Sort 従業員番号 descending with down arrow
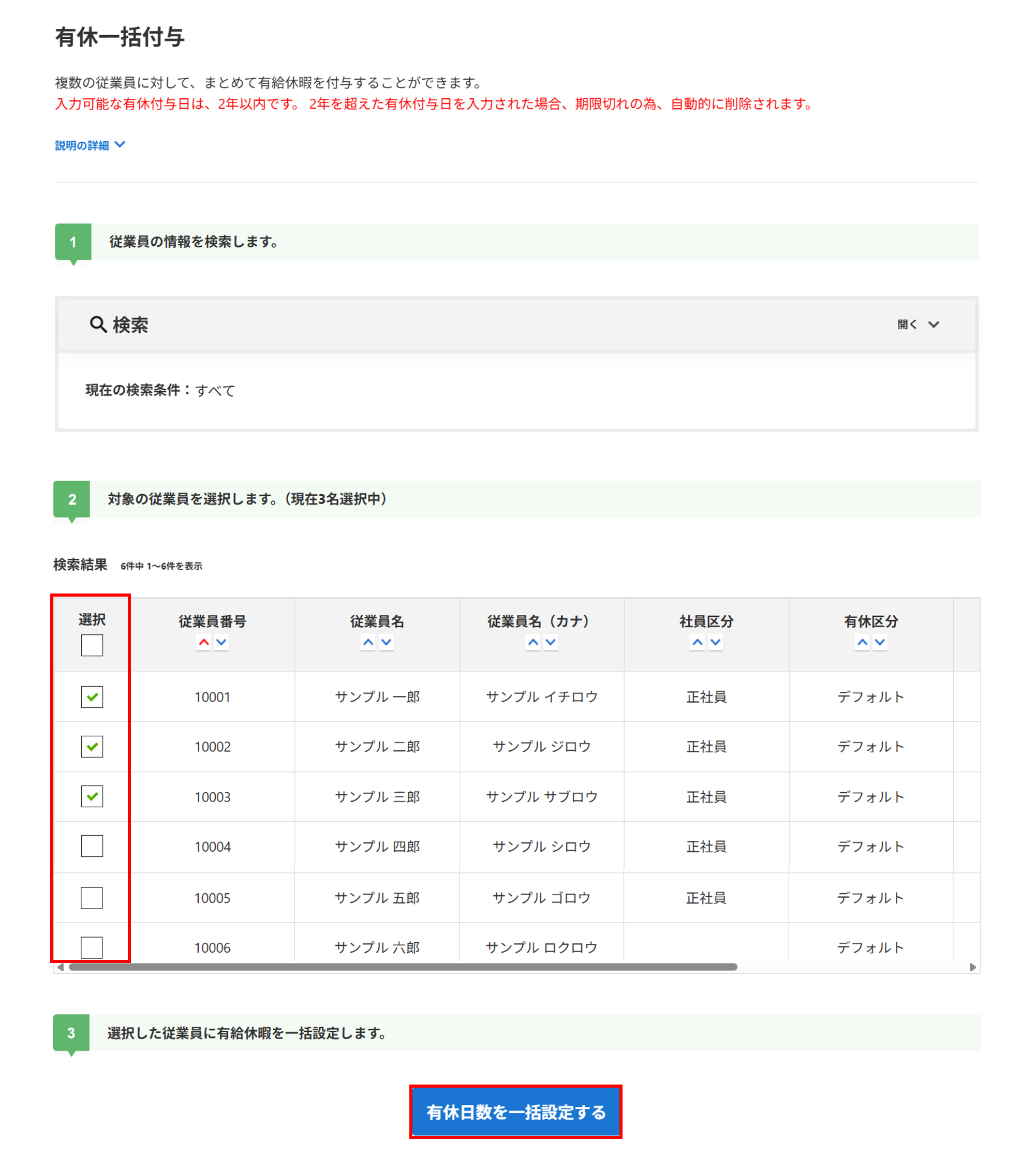Screen dimensions: 1036x1172 pos(221,642)
